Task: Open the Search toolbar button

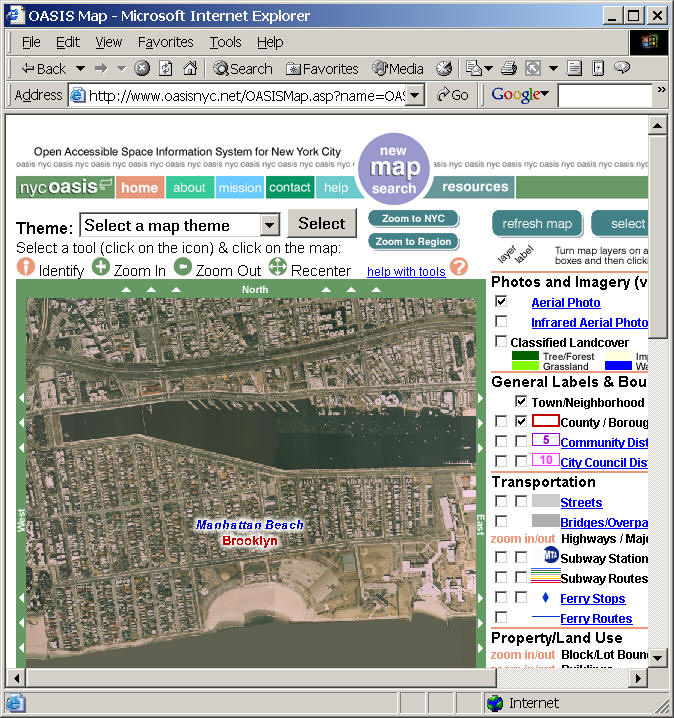Action: pyautogui.click(x=243, y=69)
